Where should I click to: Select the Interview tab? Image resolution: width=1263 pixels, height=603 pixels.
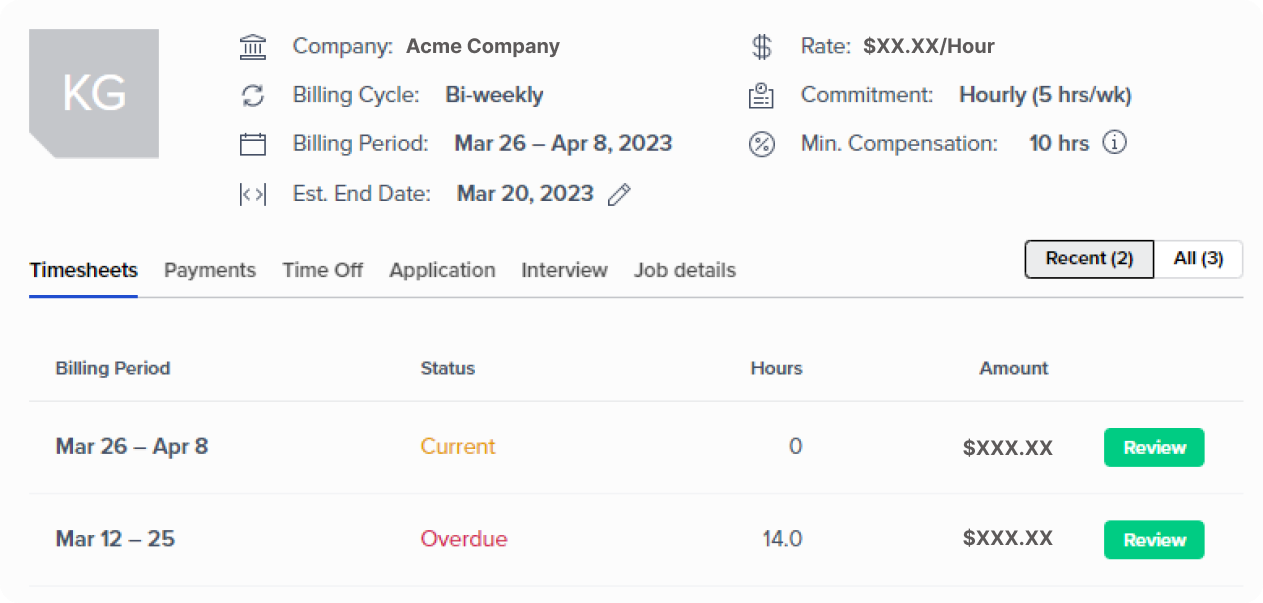pyautogui.click(x=564, y=270)
